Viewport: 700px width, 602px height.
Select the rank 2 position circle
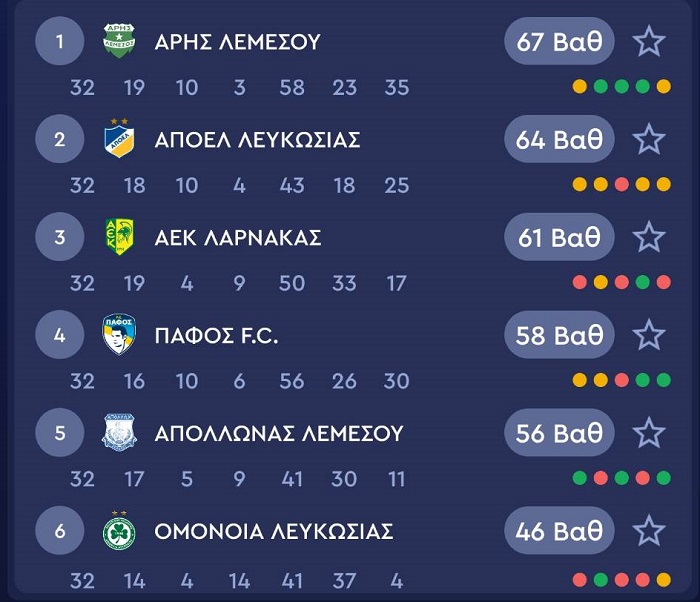pos(60,140)
